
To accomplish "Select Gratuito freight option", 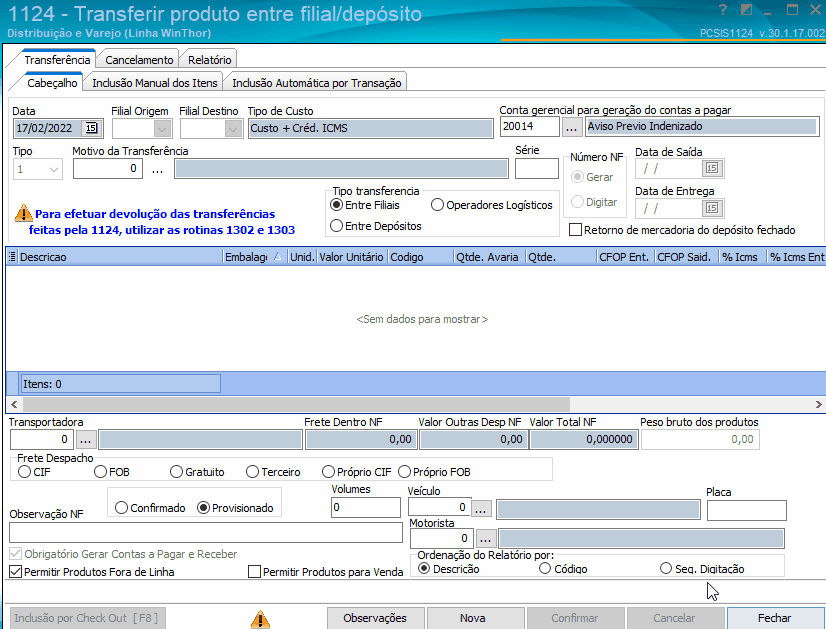I will coord(197,472).
